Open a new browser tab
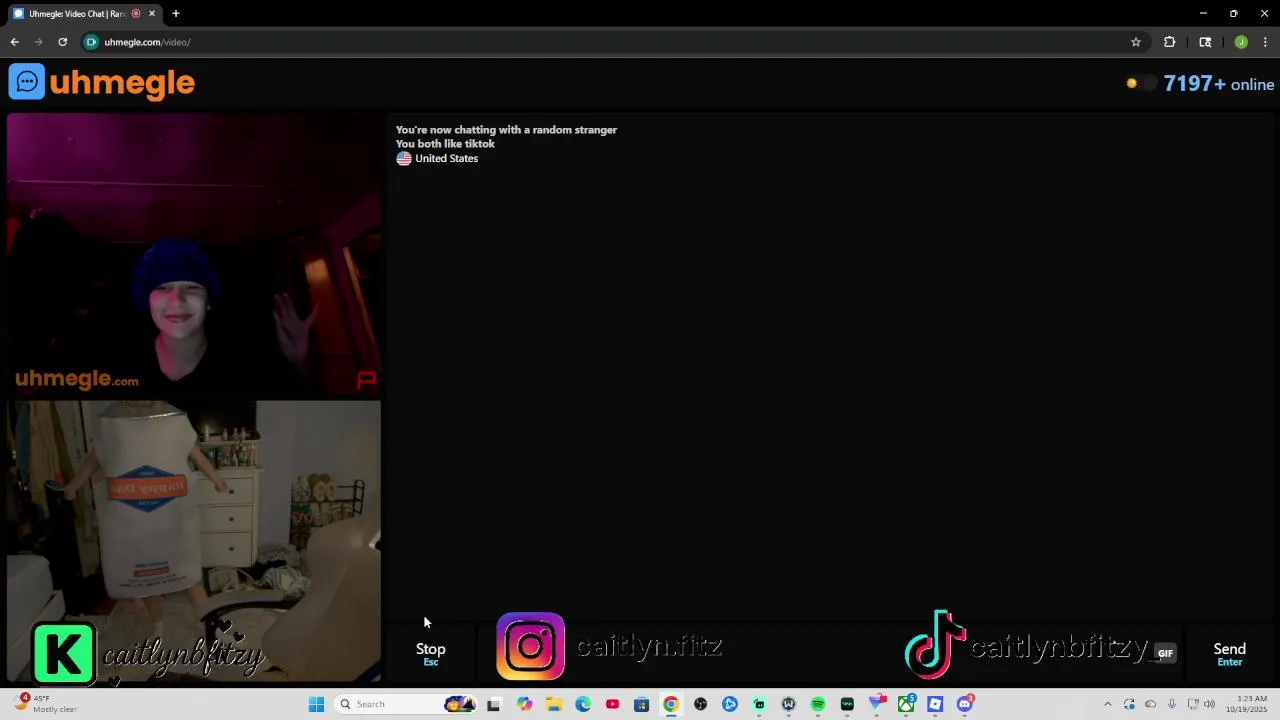 click(x=176, y=14)
